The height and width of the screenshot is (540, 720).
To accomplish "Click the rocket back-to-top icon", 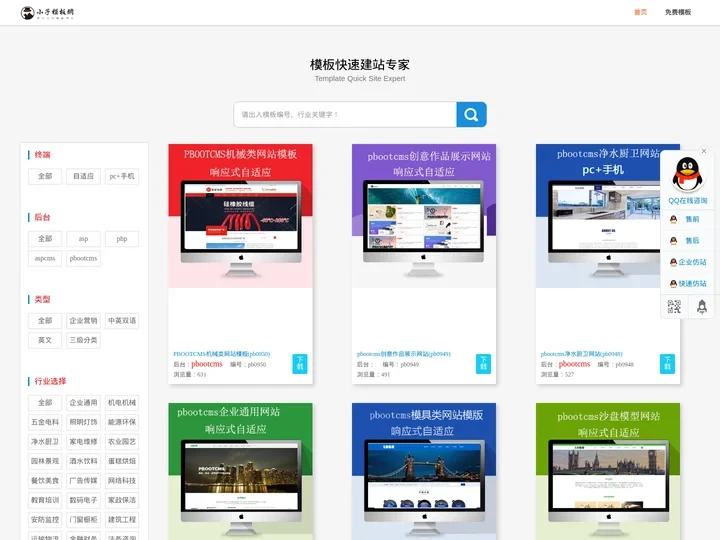I will point(702,306).
